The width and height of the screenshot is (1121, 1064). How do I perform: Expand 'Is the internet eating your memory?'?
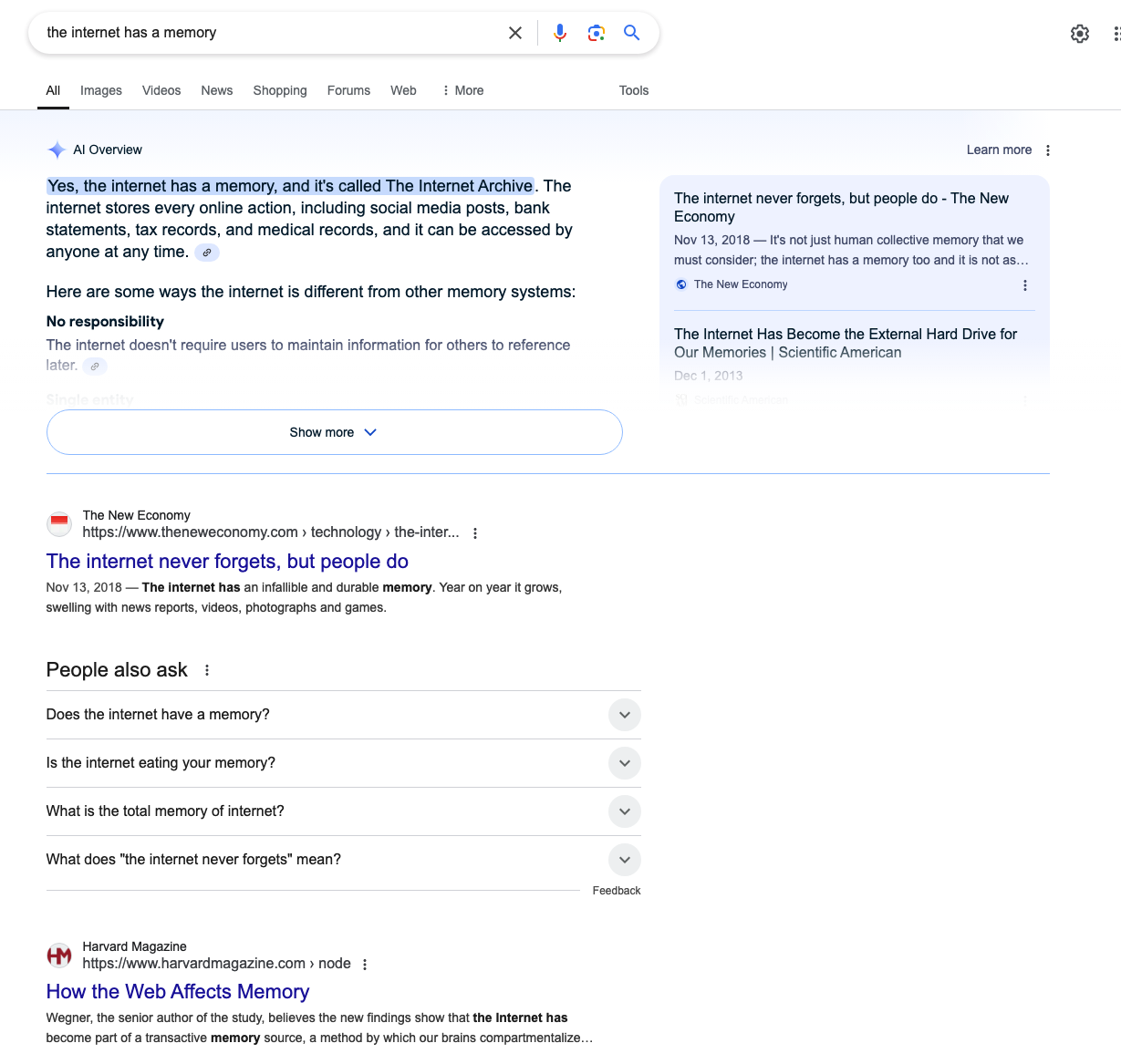point(344,763)
